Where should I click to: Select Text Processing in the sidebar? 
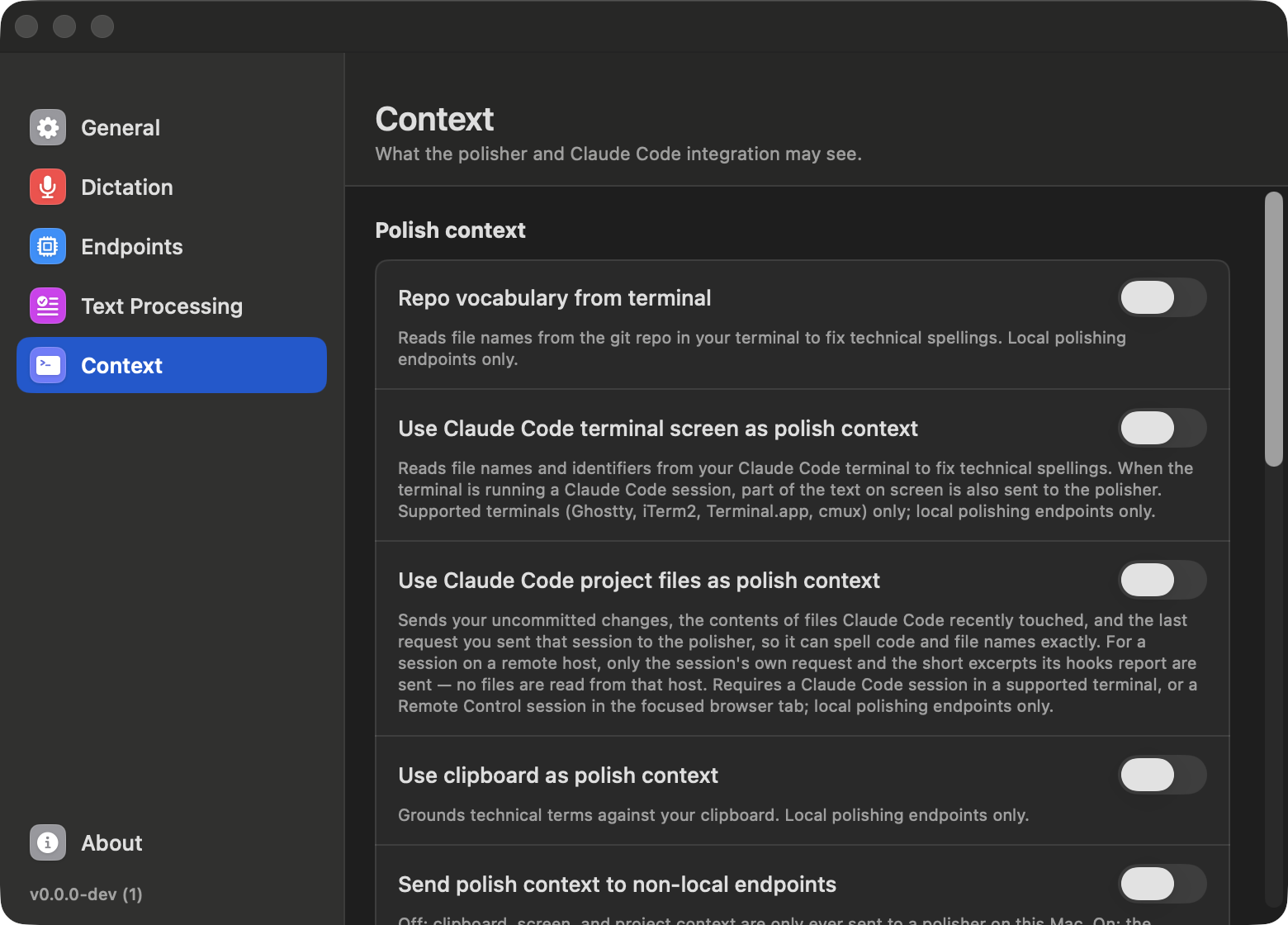[172, 306]
